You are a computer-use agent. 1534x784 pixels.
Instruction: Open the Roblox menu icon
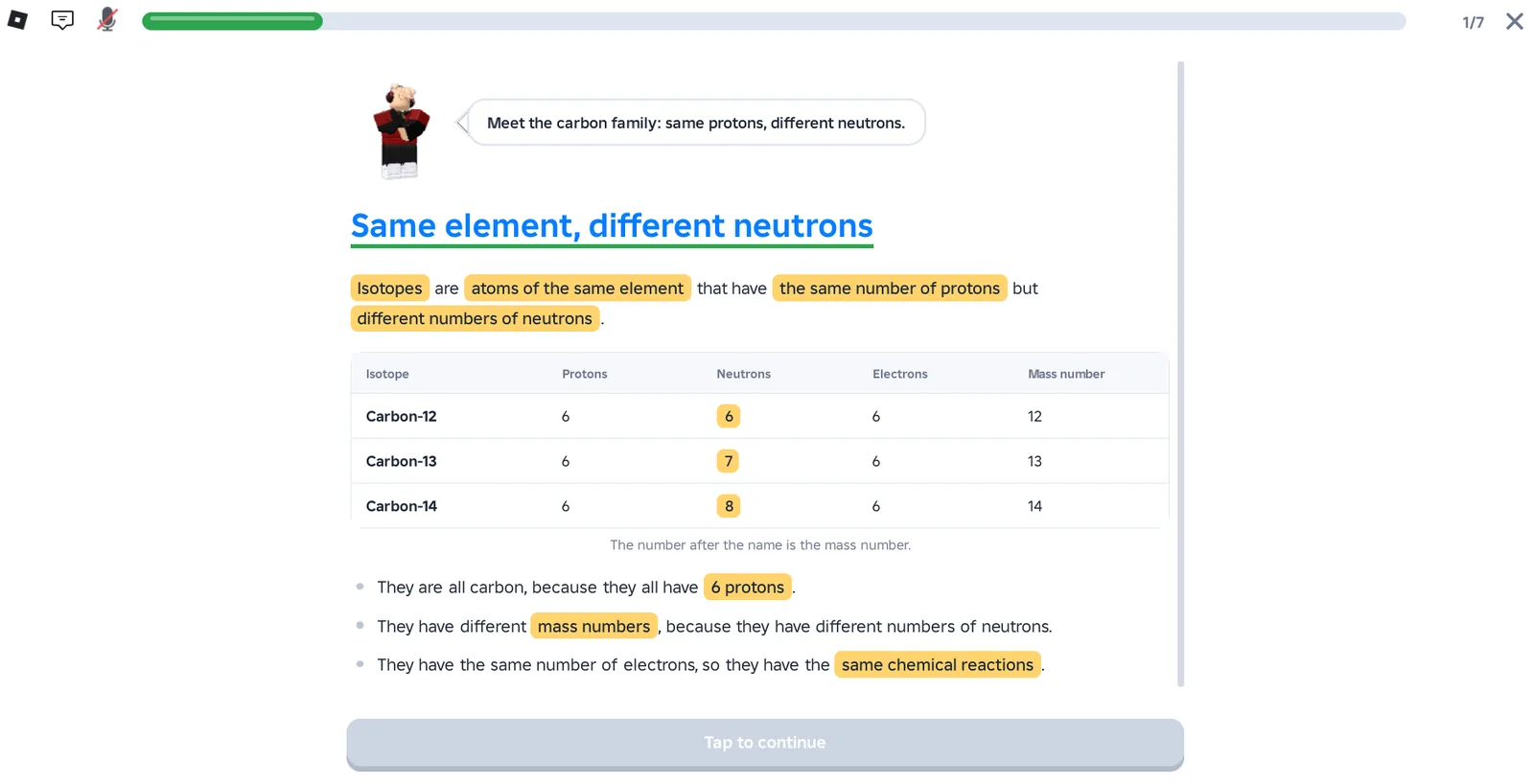[17, 20]
